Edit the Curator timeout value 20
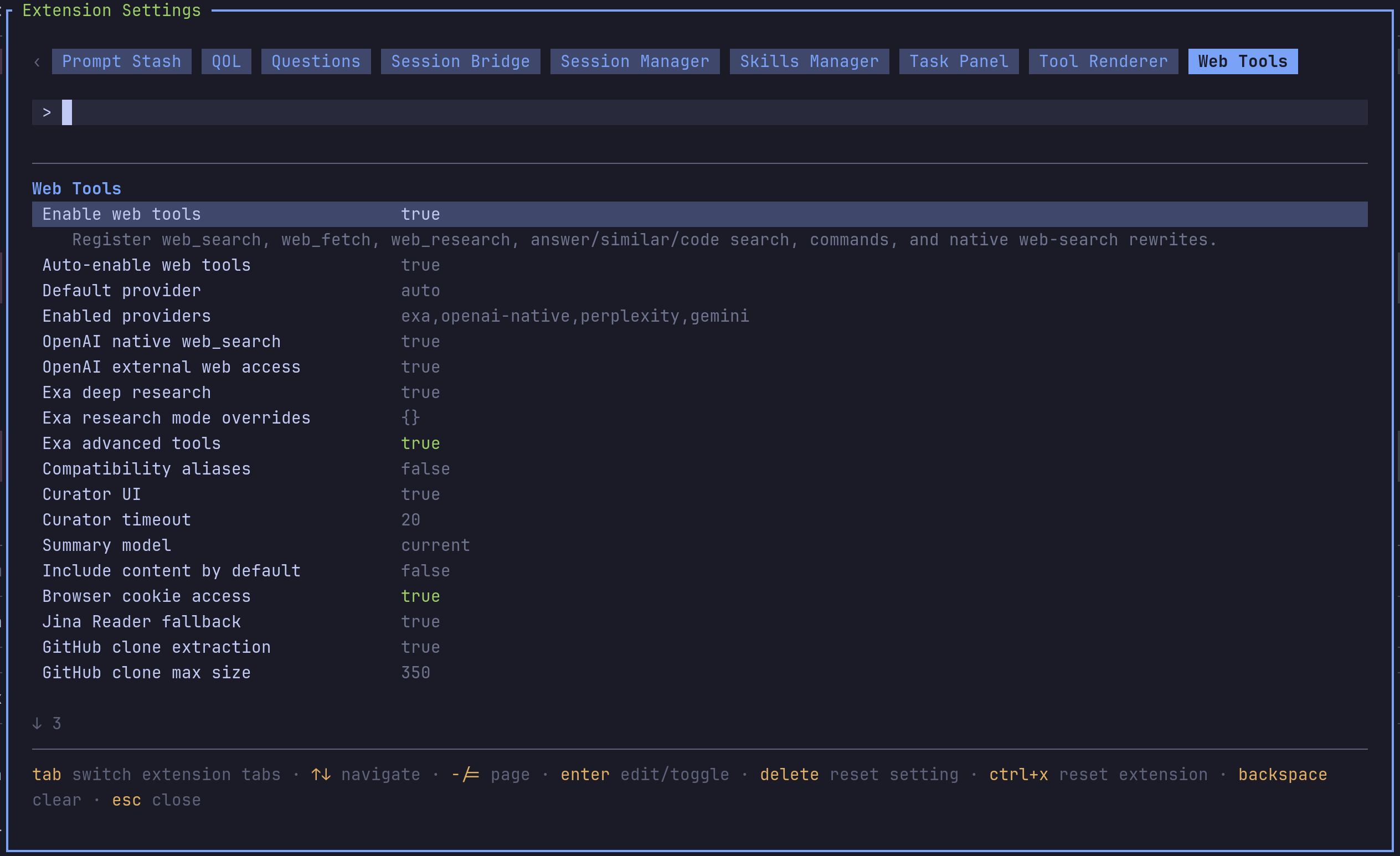The height and width of the screenshot is (856, 1400). [411, 520]
